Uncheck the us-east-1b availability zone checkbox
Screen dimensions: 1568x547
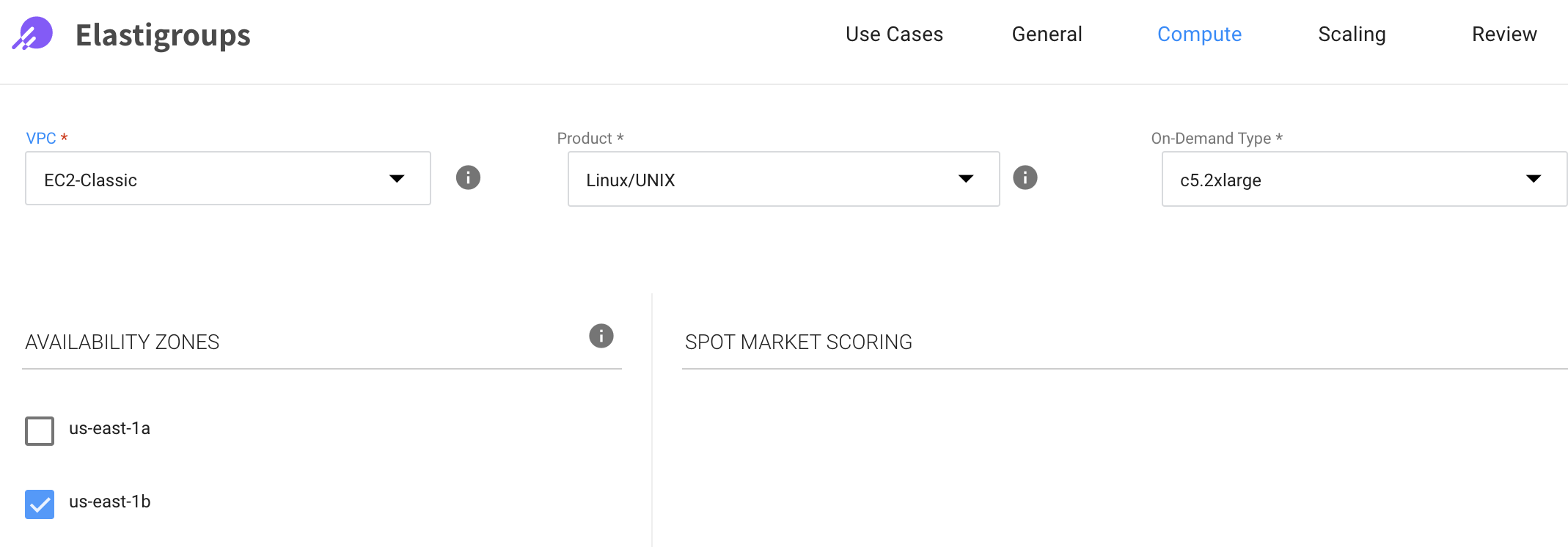pyautogui.click(x=40, y=504)
